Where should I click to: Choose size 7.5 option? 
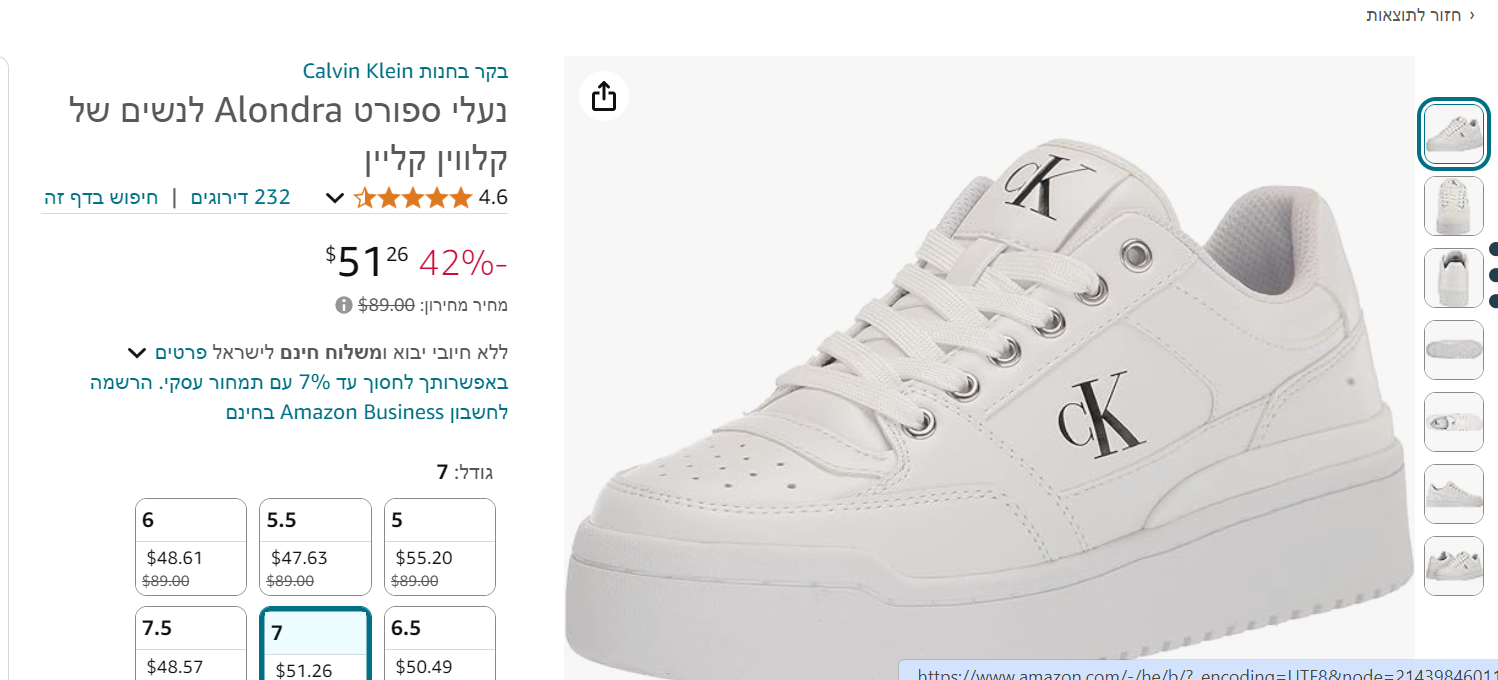(191, 644)
